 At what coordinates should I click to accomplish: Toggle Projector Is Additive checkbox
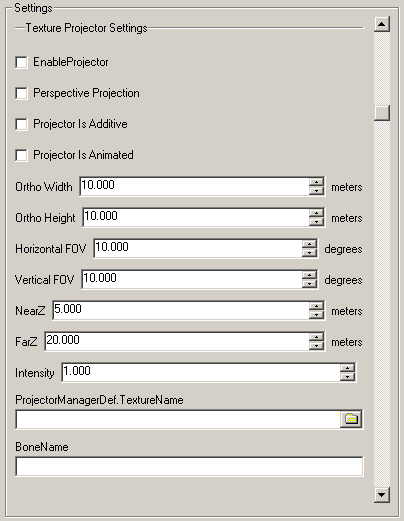point(21,124)
